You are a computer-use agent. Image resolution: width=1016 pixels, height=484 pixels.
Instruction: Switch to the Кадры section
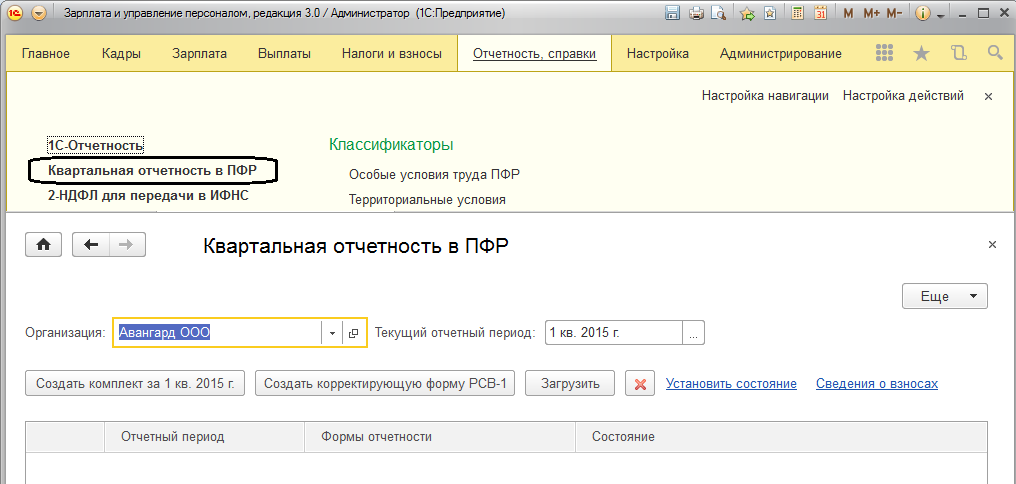(x=121, y=54)
